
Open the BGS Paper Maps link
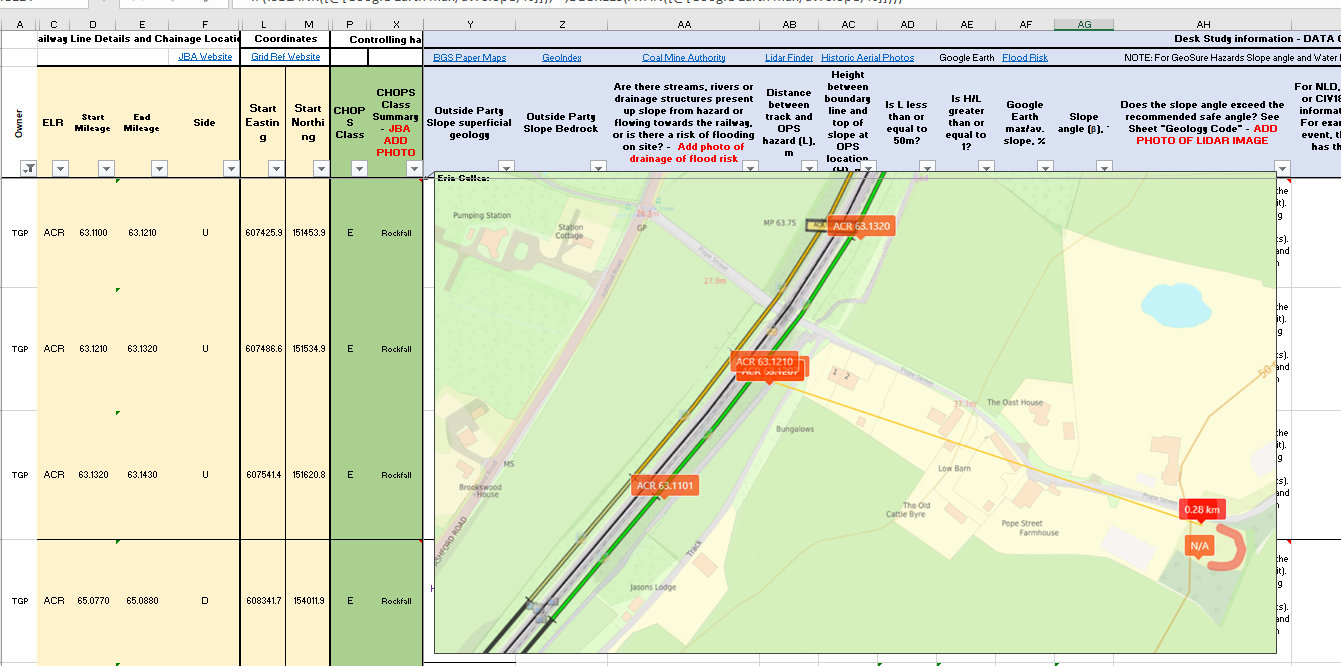click(x=469, y=58)
